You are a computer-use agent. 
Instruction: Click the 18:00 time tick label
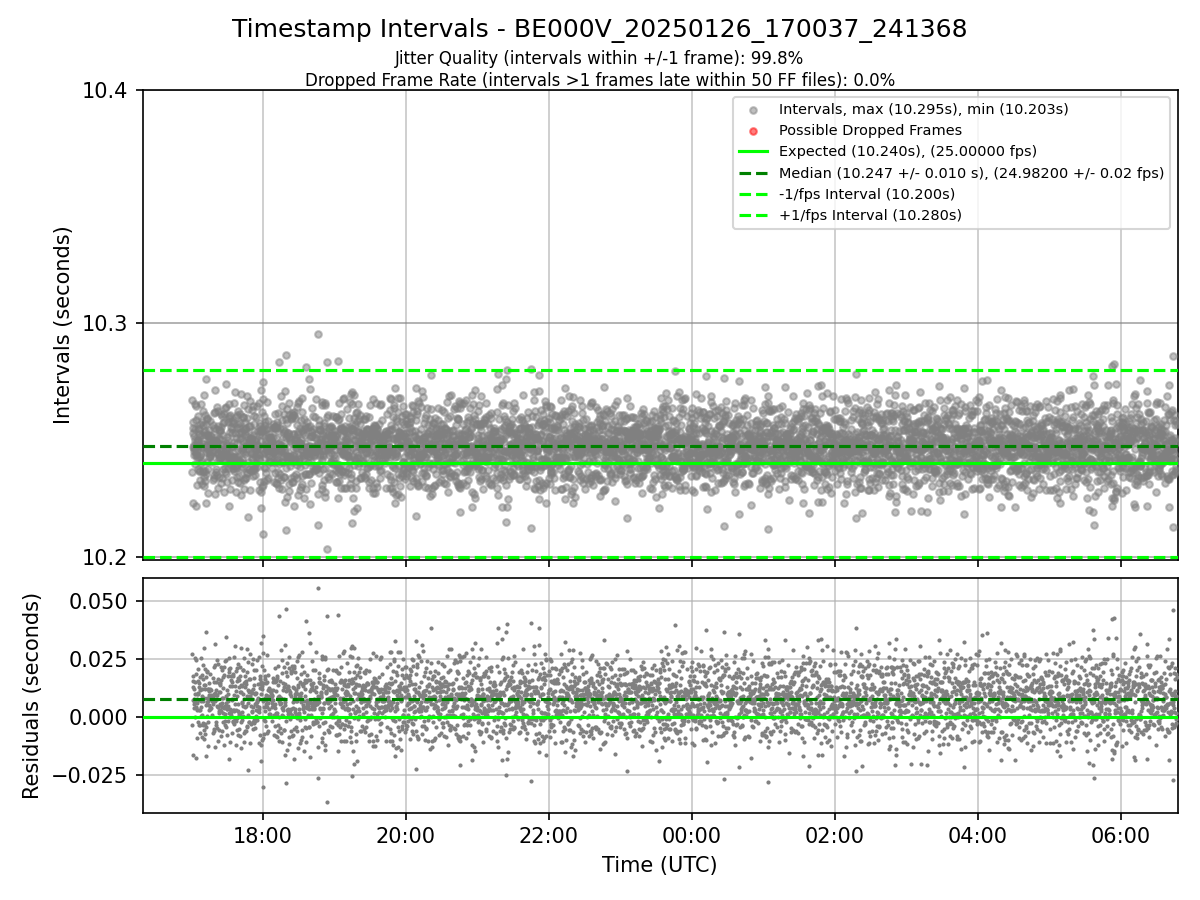click(x=263, y=835)
